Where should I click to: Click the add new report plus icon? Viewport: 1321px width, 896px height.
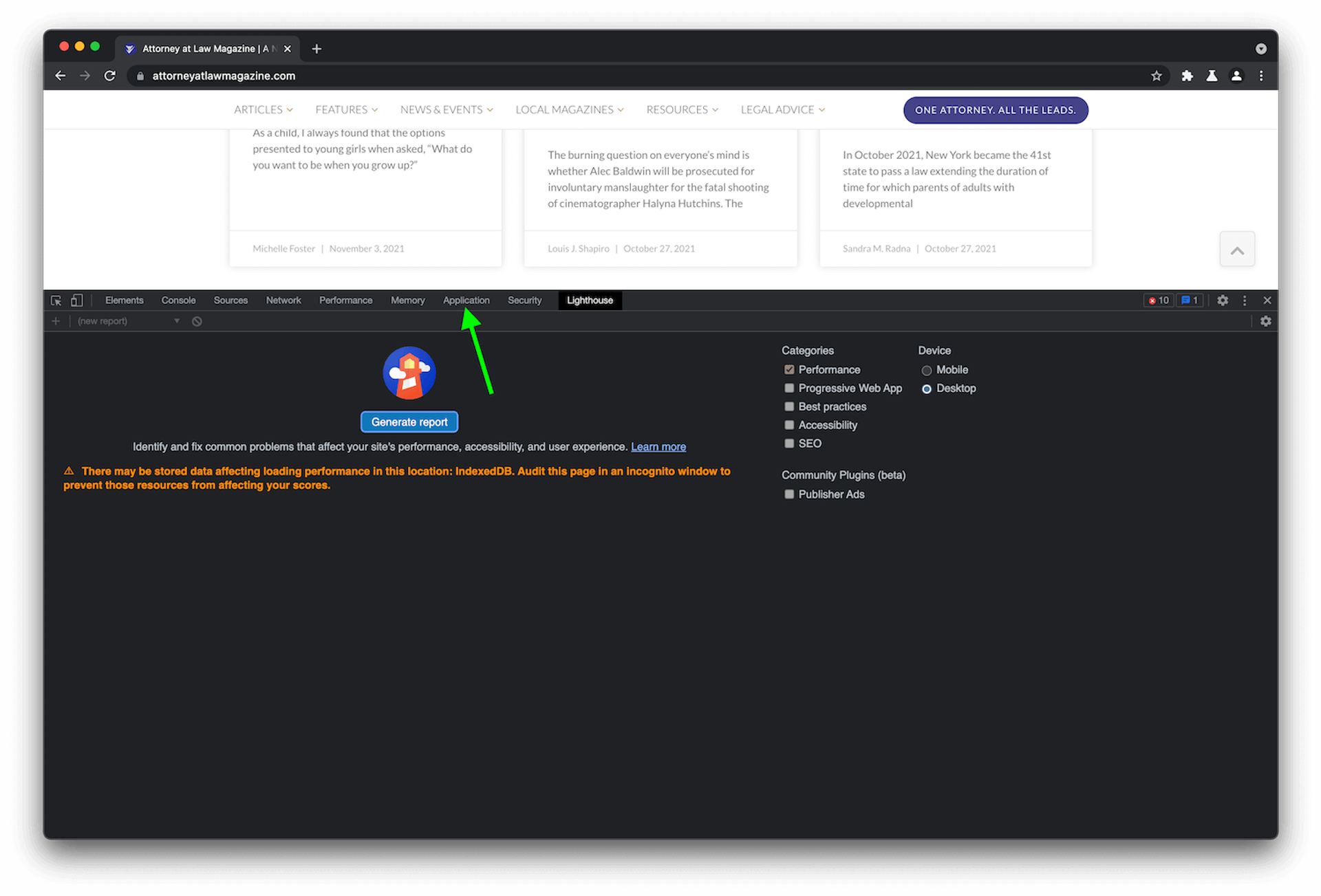(x=56, y=321)
